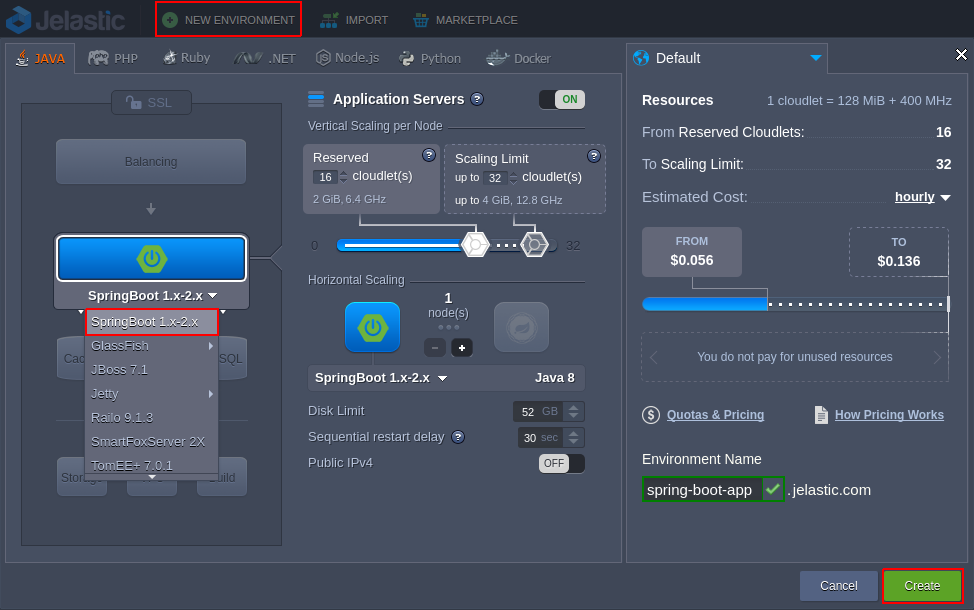The image size is (974, 610).
Task: Click the next hint arrow
Action: tap(937, 357)
